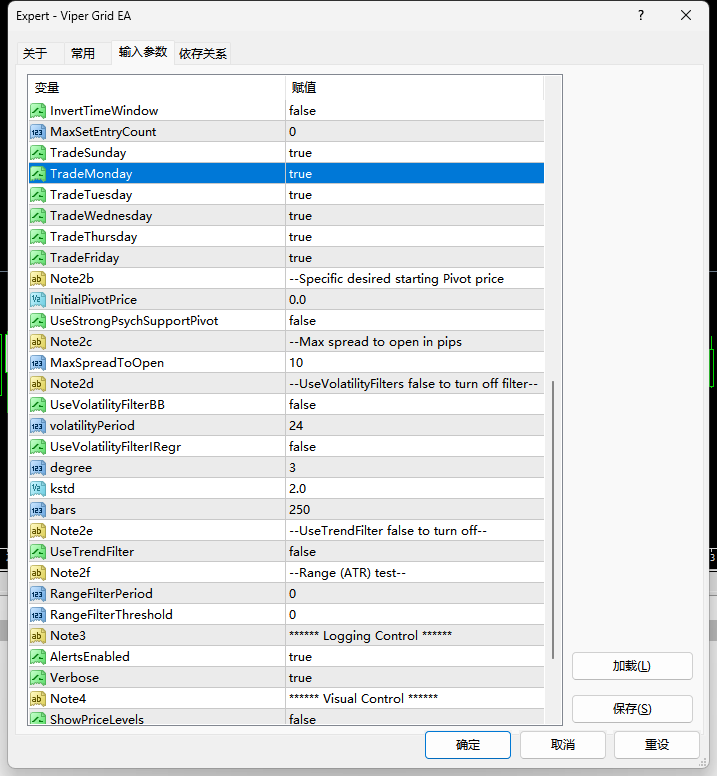Image resolution: width=717 pixels, height=776 pixels.
Task: Select the Note2d UseVolatilityFilters note text
Action: coord(413,384)
